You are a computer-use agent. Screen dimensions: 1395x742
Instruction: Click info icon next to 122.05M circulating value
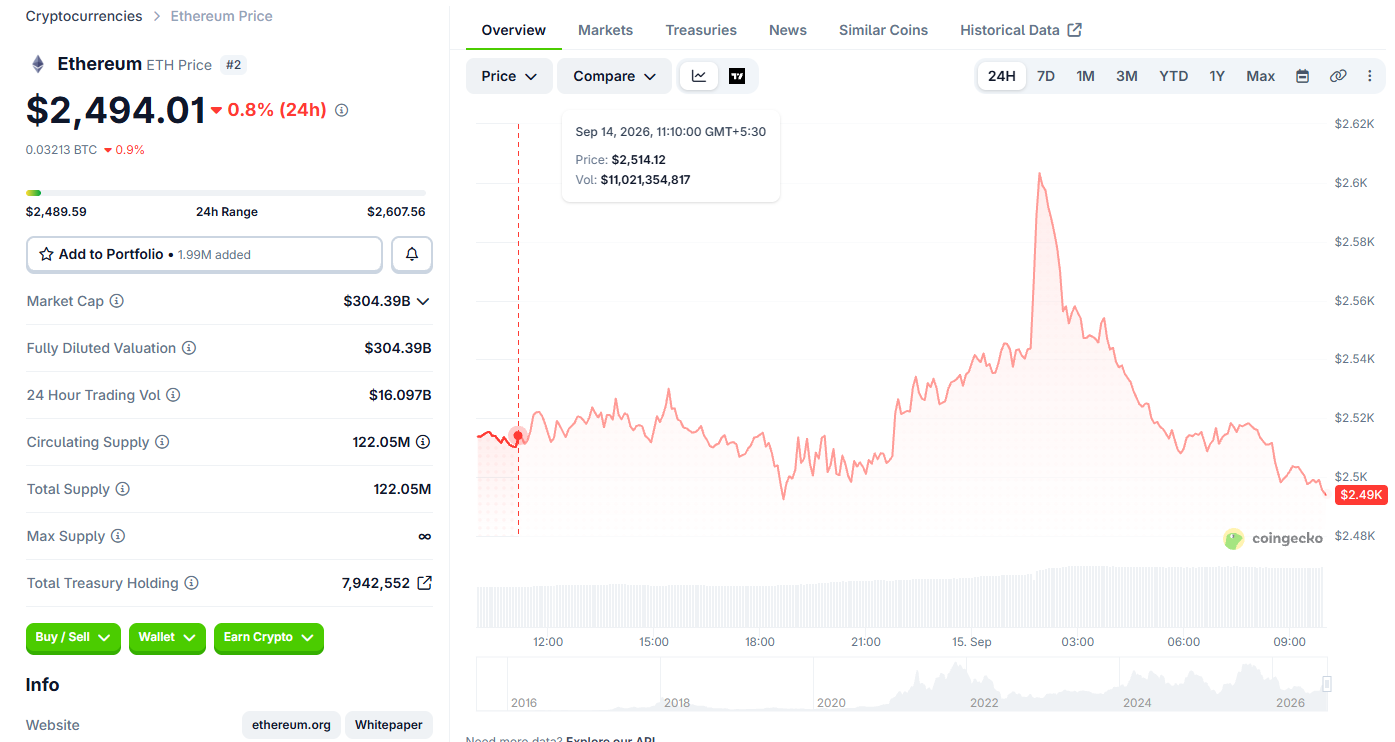(x=423, y=442)
